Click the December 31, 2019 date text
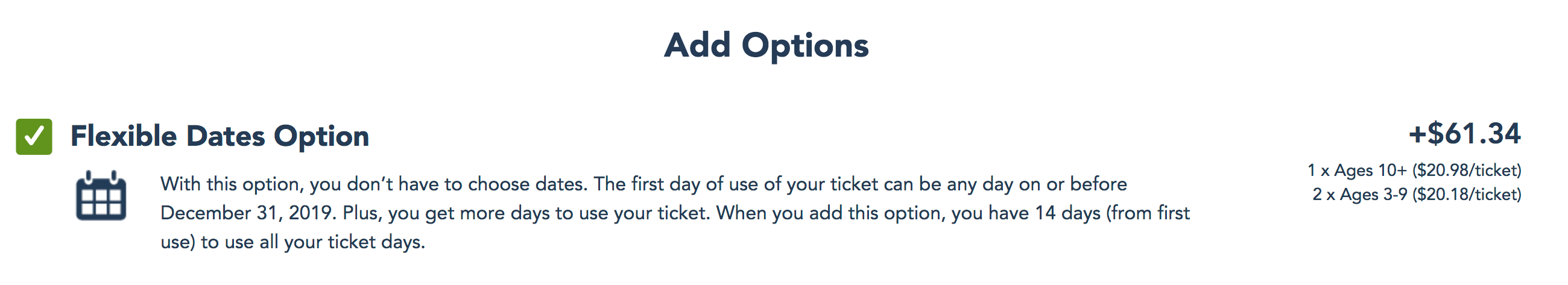This screenshot has height=285, width=1568. (247, 213)
